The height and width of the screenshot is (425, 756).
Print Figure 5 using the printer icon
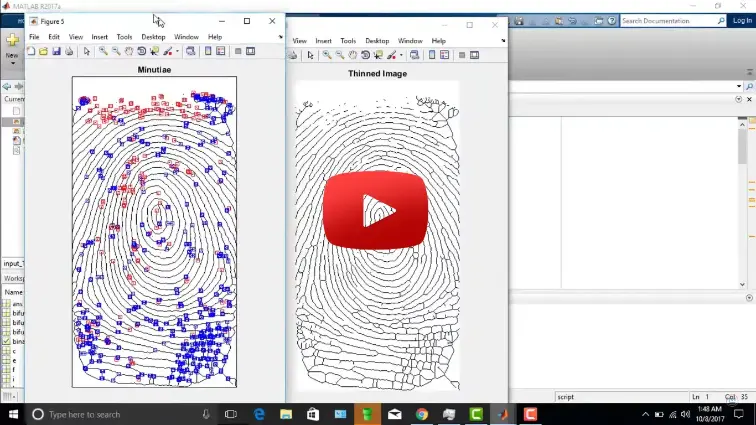(69, 51)
